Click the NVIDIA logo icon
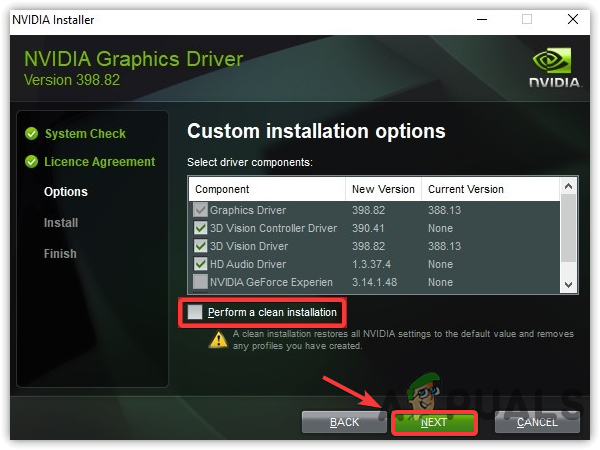 point(554,68)
